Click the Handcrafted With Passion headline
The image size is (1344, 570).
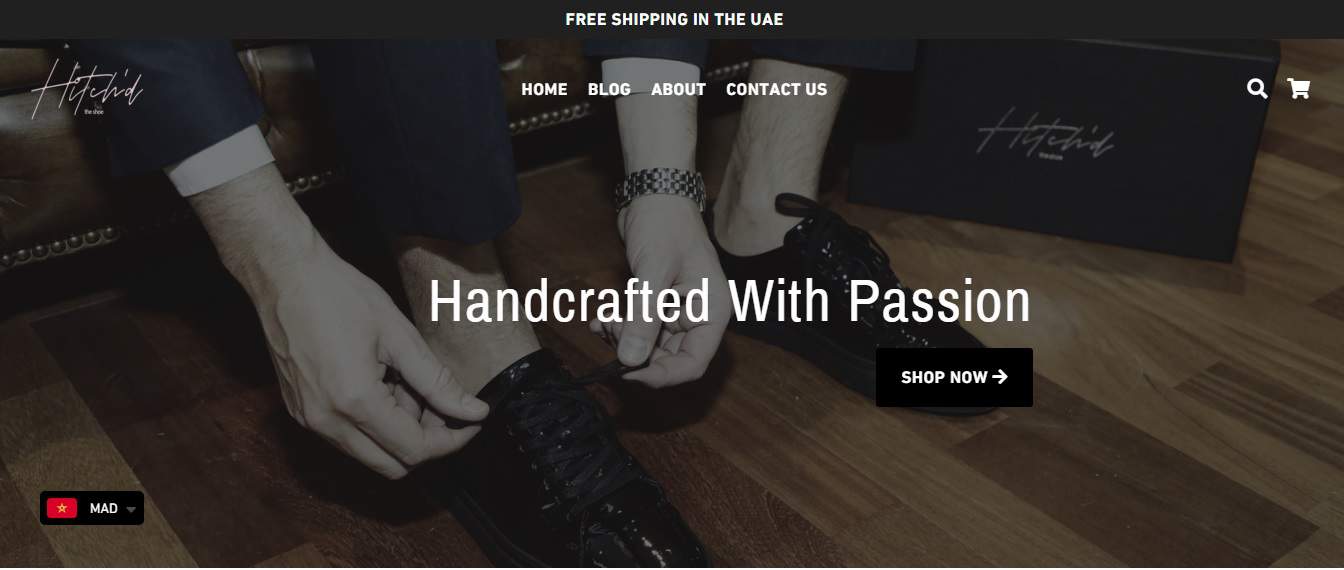730,302
